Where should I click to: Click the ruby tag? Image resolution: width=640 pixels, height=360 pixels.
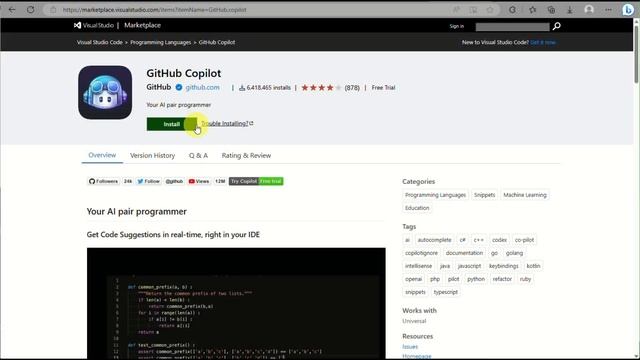(525, 279)
